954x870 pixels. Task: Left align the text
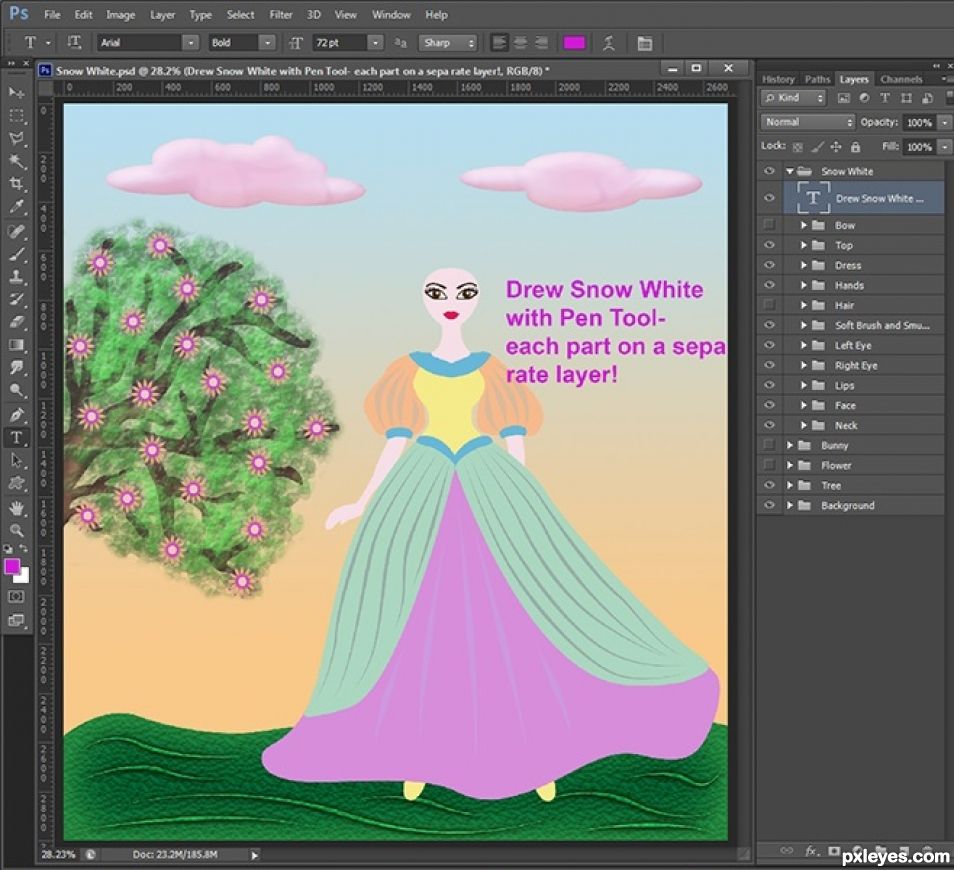click(x=499, y=43)
